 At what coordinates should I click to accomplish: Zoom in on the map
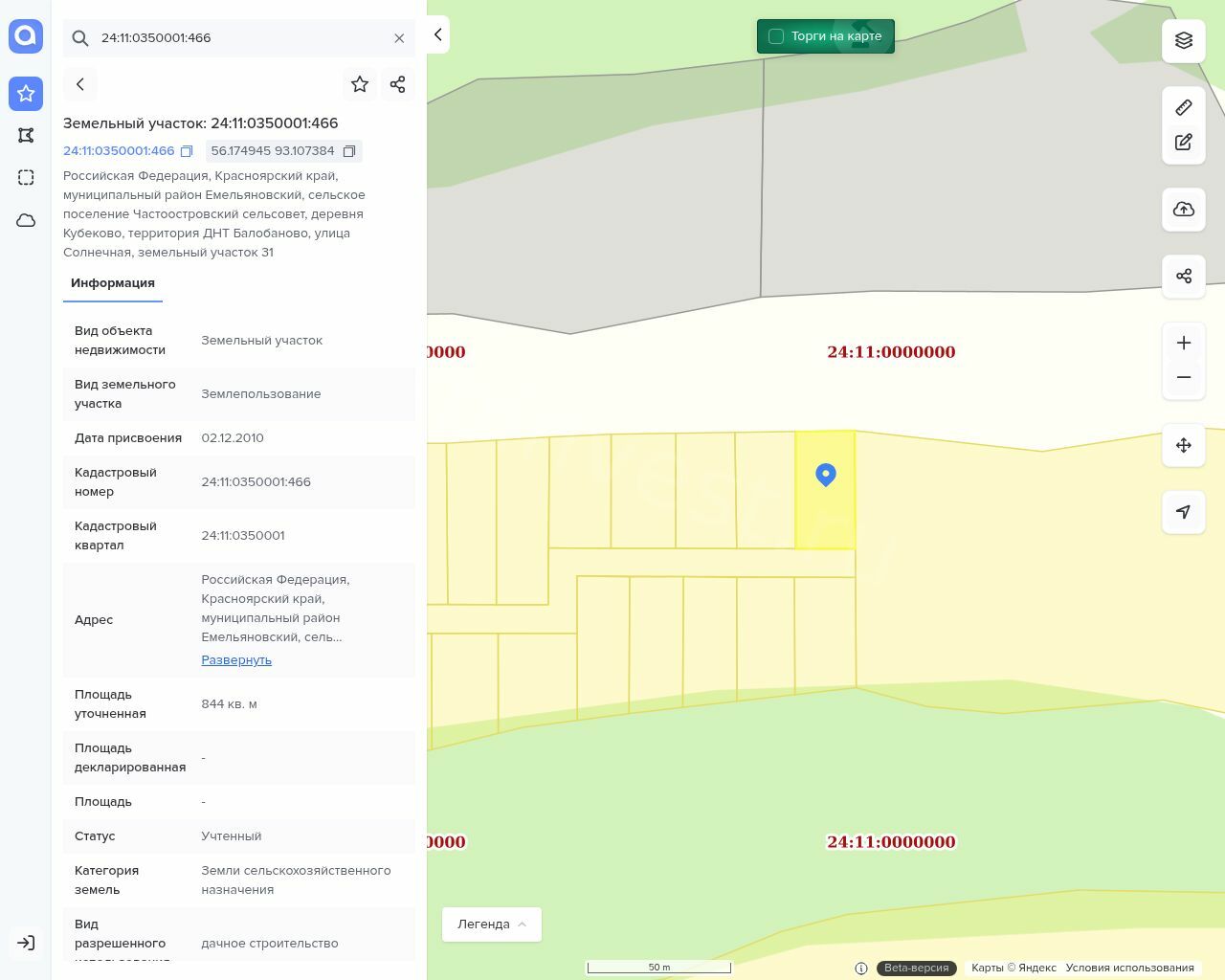coord(1184,343)
